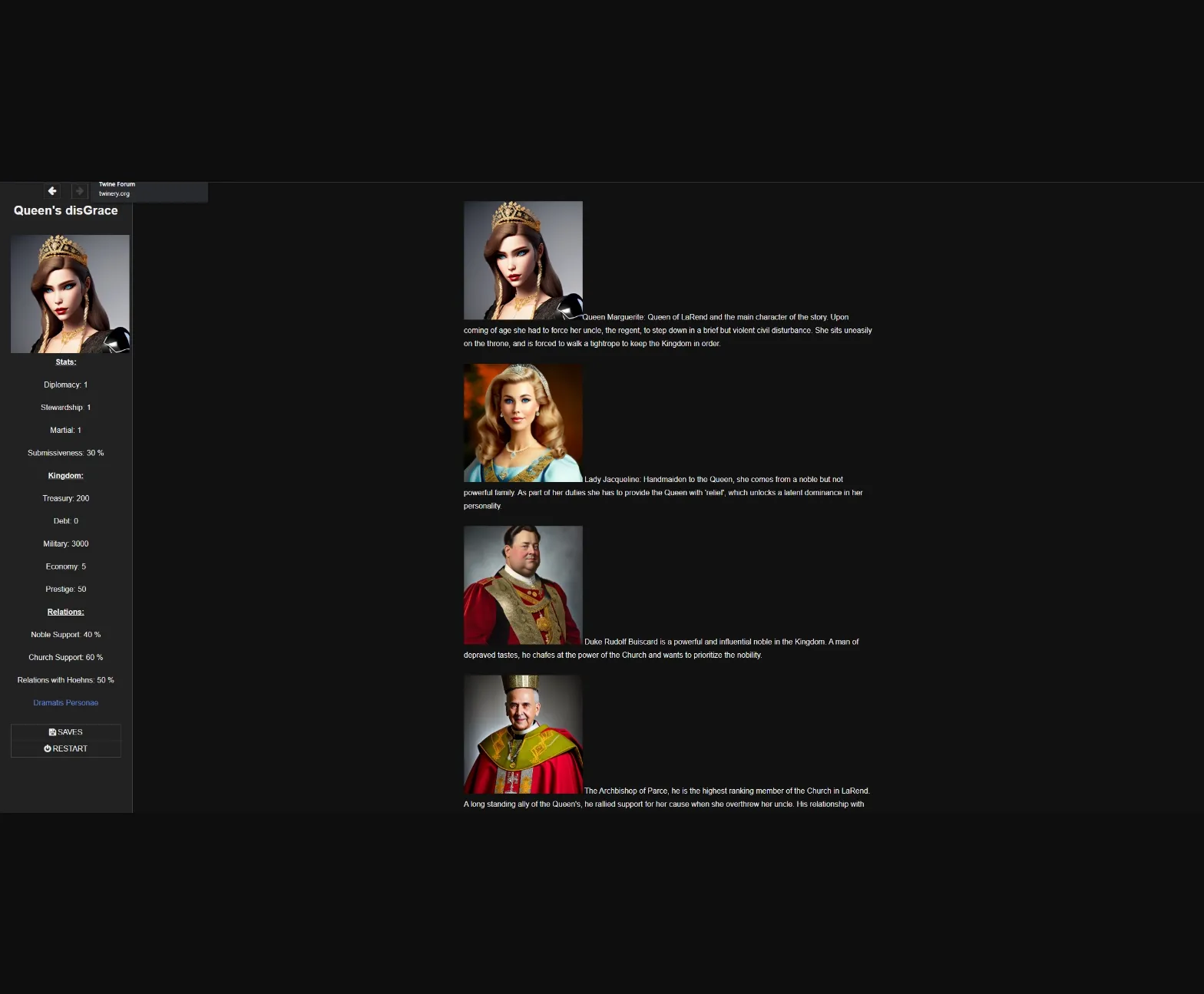This screenshot has width=1204, height=994.
Task: Click Lady Jacqueline's portrait
Action: point(523,423)
